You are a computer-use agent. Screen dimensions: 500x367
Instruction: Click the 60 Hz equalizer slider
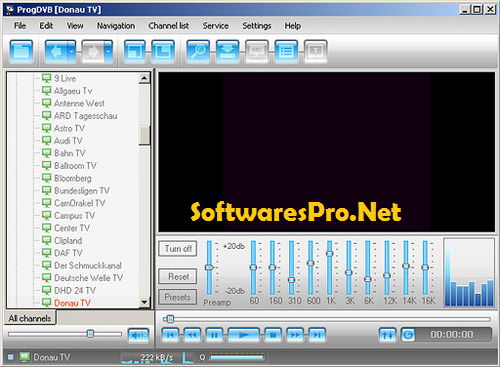pyautogui.click(x=253, y=267)
